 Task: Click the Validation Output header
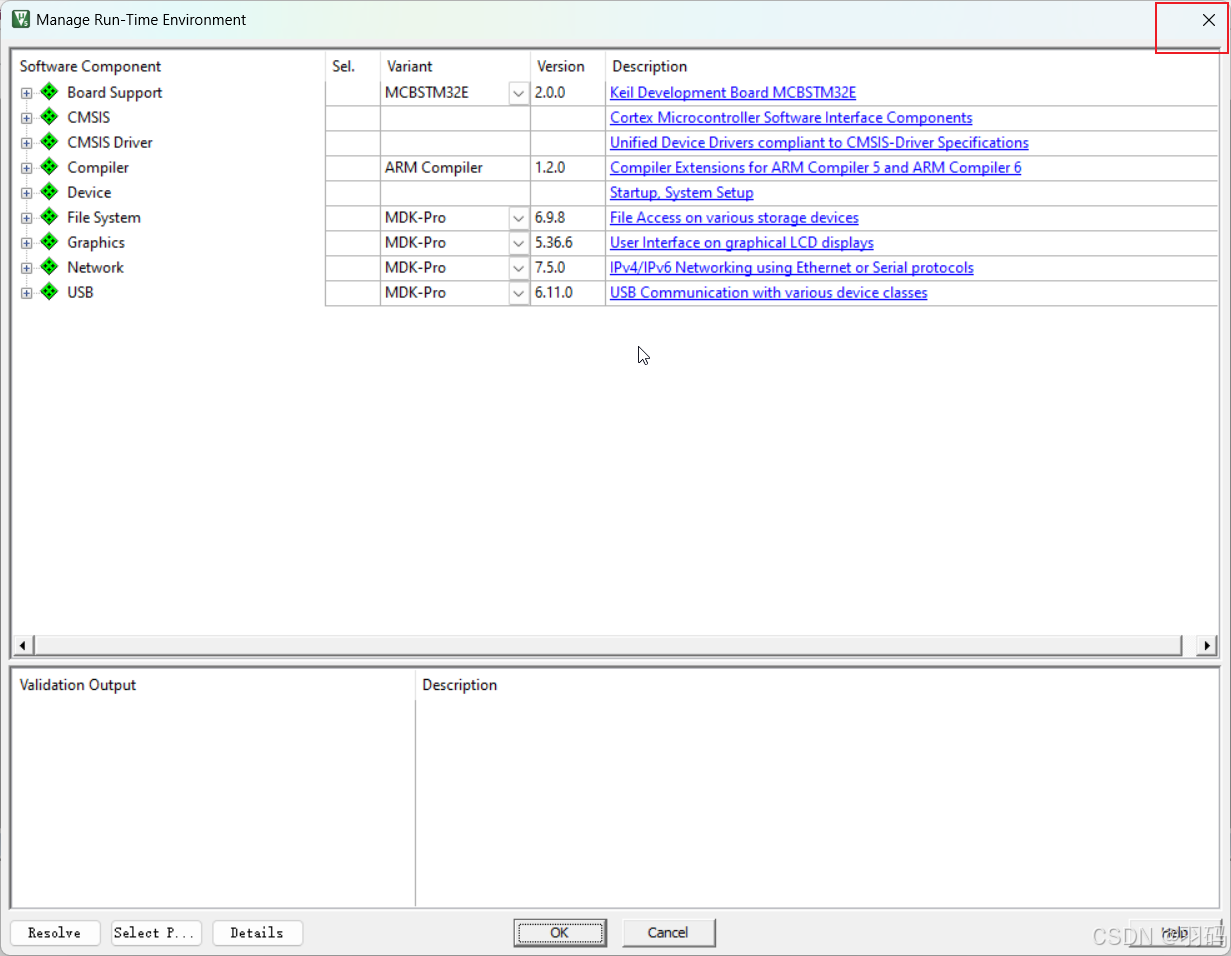[x=78, y=685]
